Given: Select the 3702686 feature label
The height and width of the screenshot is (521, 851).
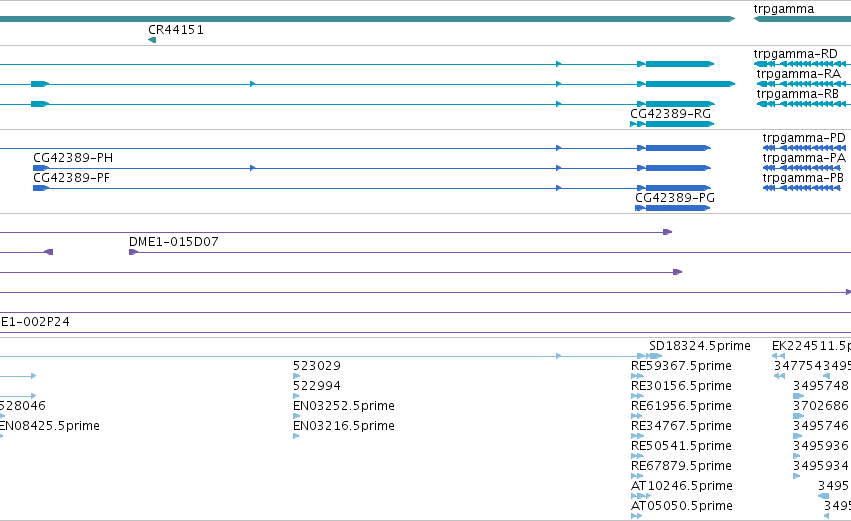Looking at the screenshot, I should [820, 406].
